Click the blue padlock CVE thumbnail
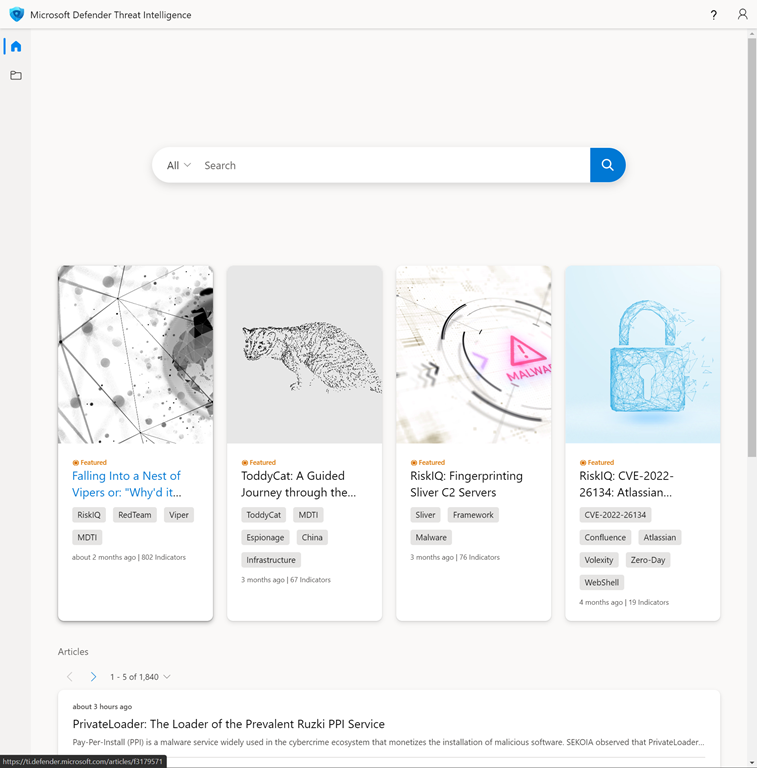 [642, 354]
